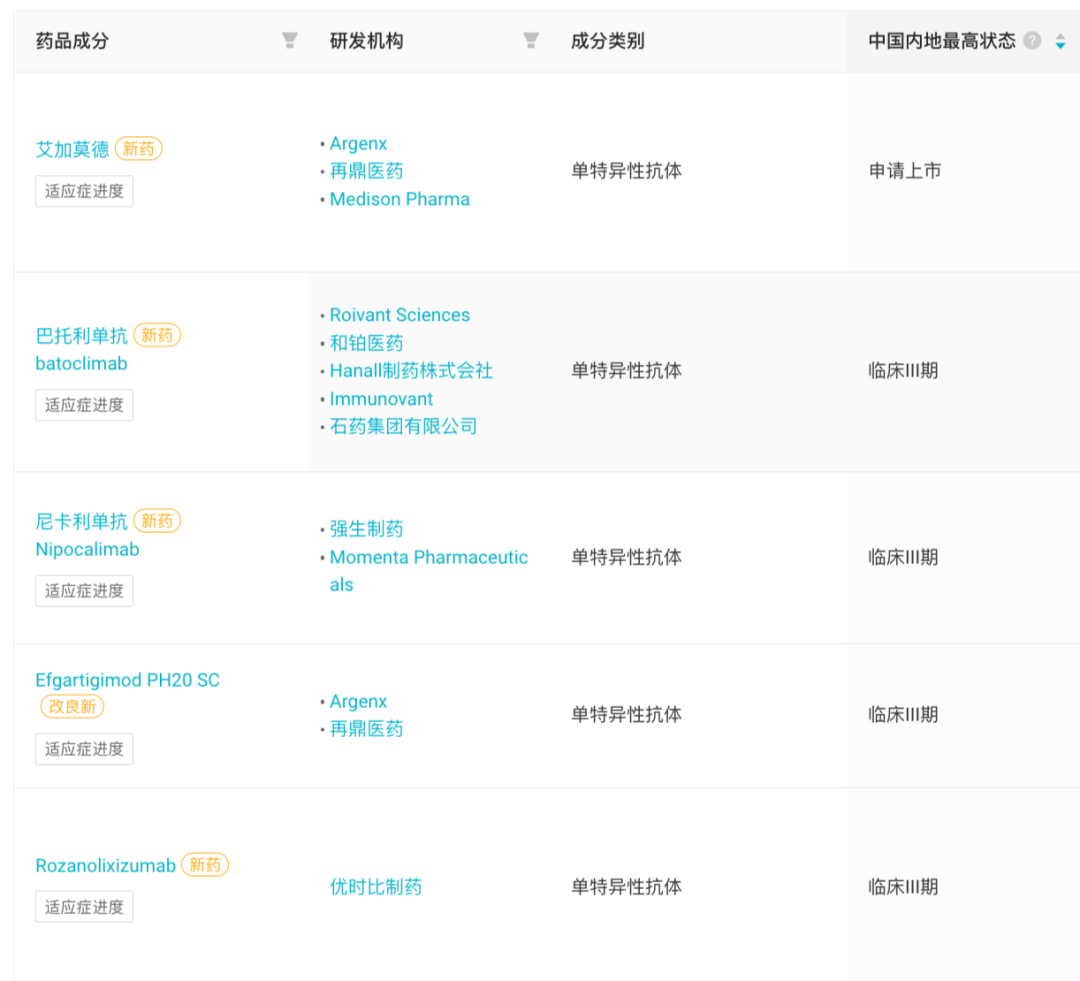The height and width of the screenshot is (981, 1080).
Task: Click 改良新 tag under Efgartigimod PH20 SC
Action: (72, 706)
